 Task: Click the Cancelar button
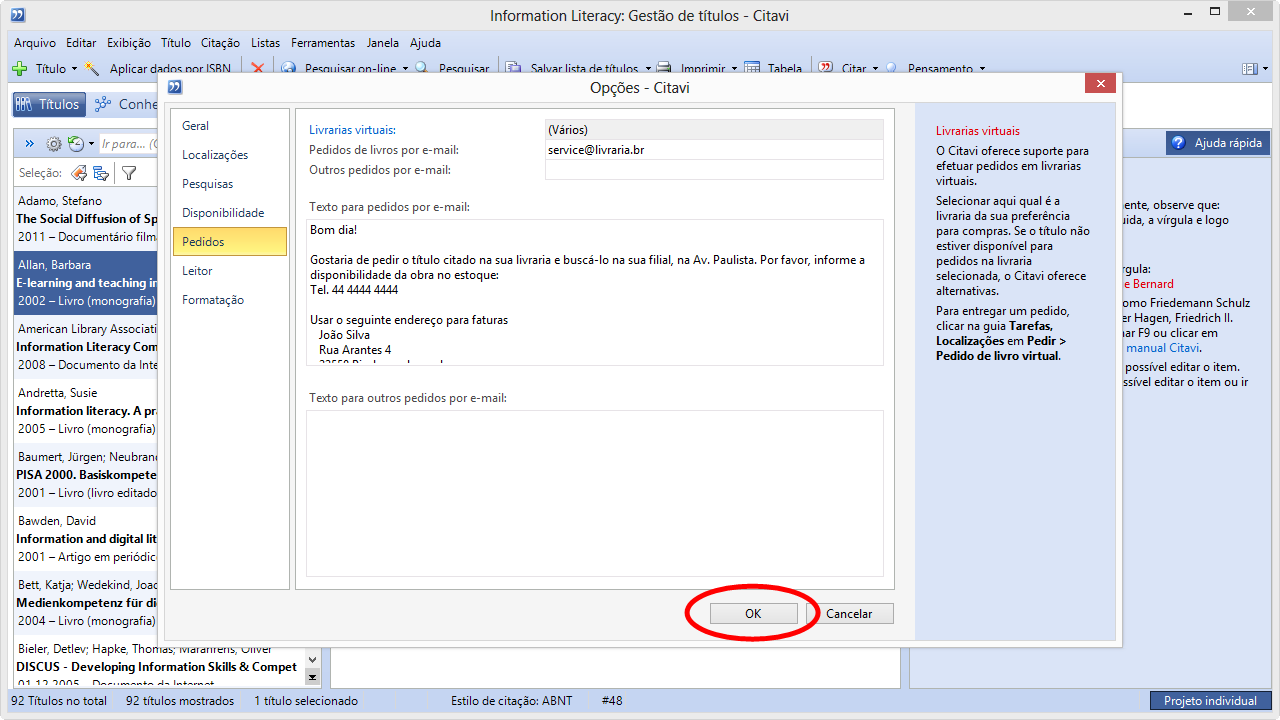[849, 614]
